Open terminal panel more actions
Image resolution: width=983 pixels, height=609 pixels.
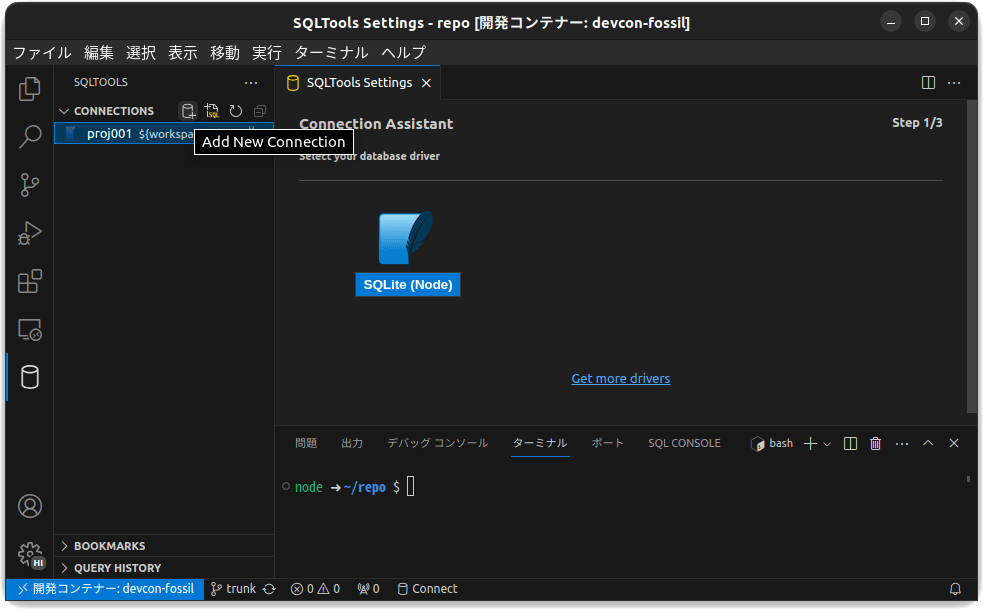(902, 444)
